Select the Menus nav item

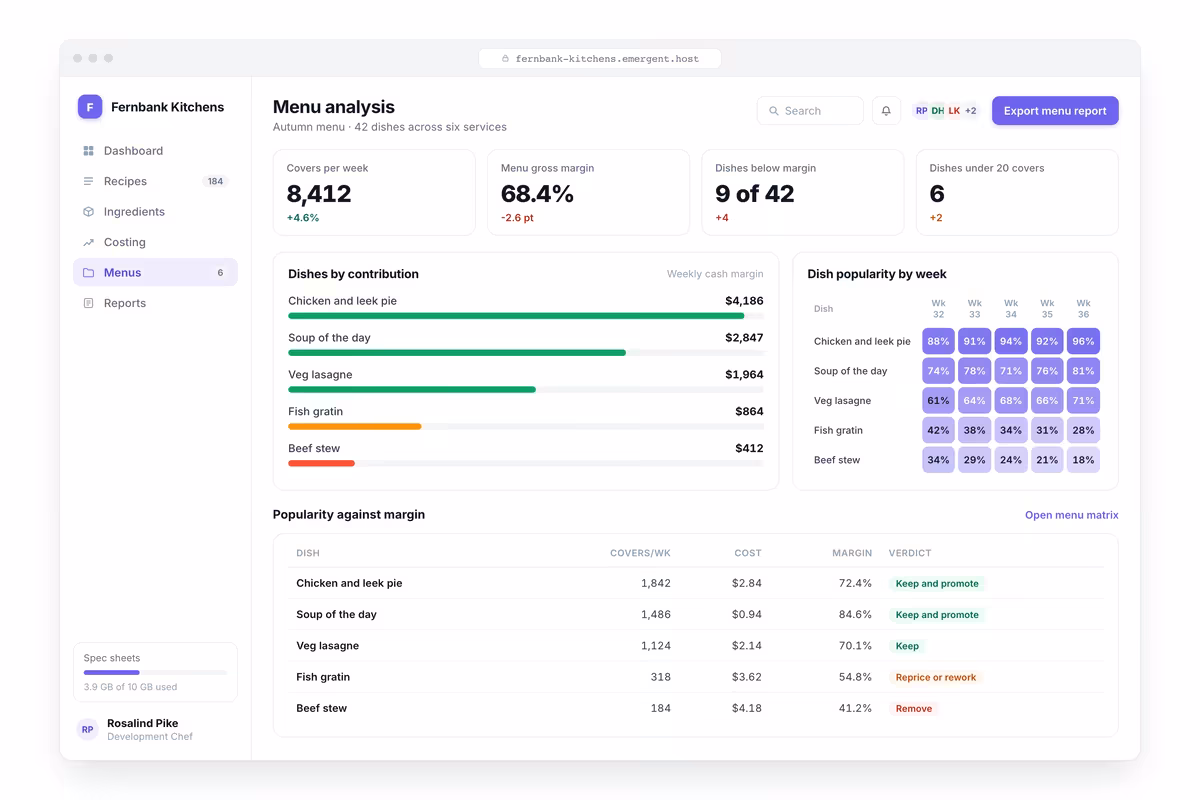coord(155,273)
